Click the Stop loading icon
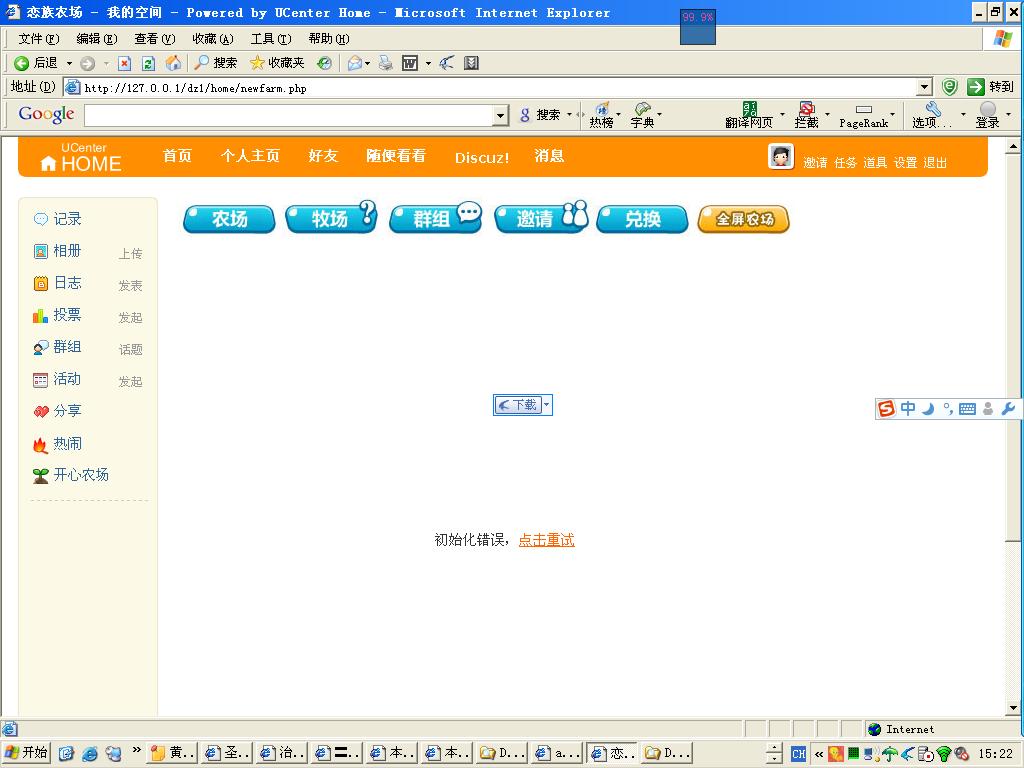The height and width of the screenshot is (768, 1024). (124, 63)
